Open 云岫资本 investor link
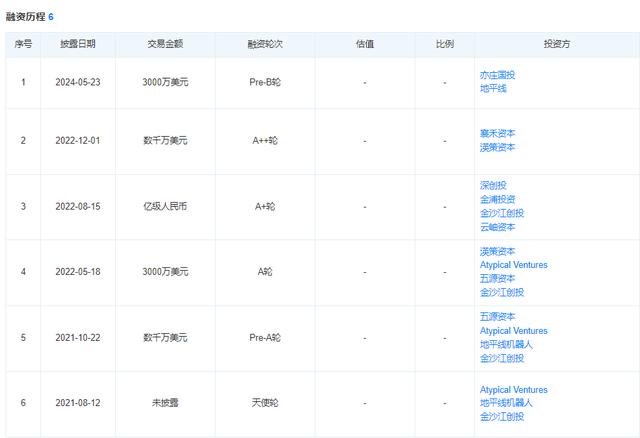Screen dimensions: 640x438 coord(497,227)
